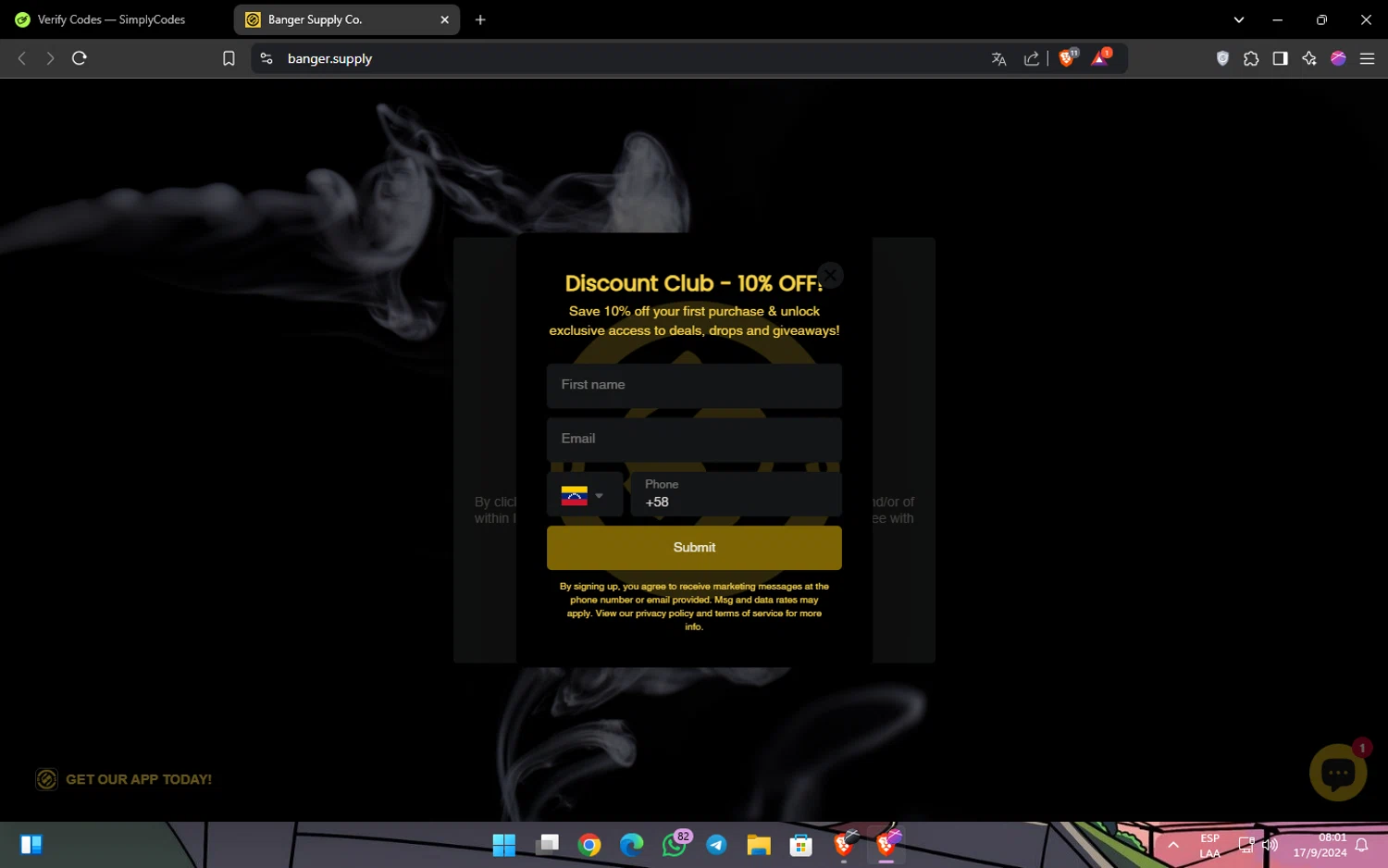Open the volume control in tray
1388x868 pixels.
coord(1270,845)
